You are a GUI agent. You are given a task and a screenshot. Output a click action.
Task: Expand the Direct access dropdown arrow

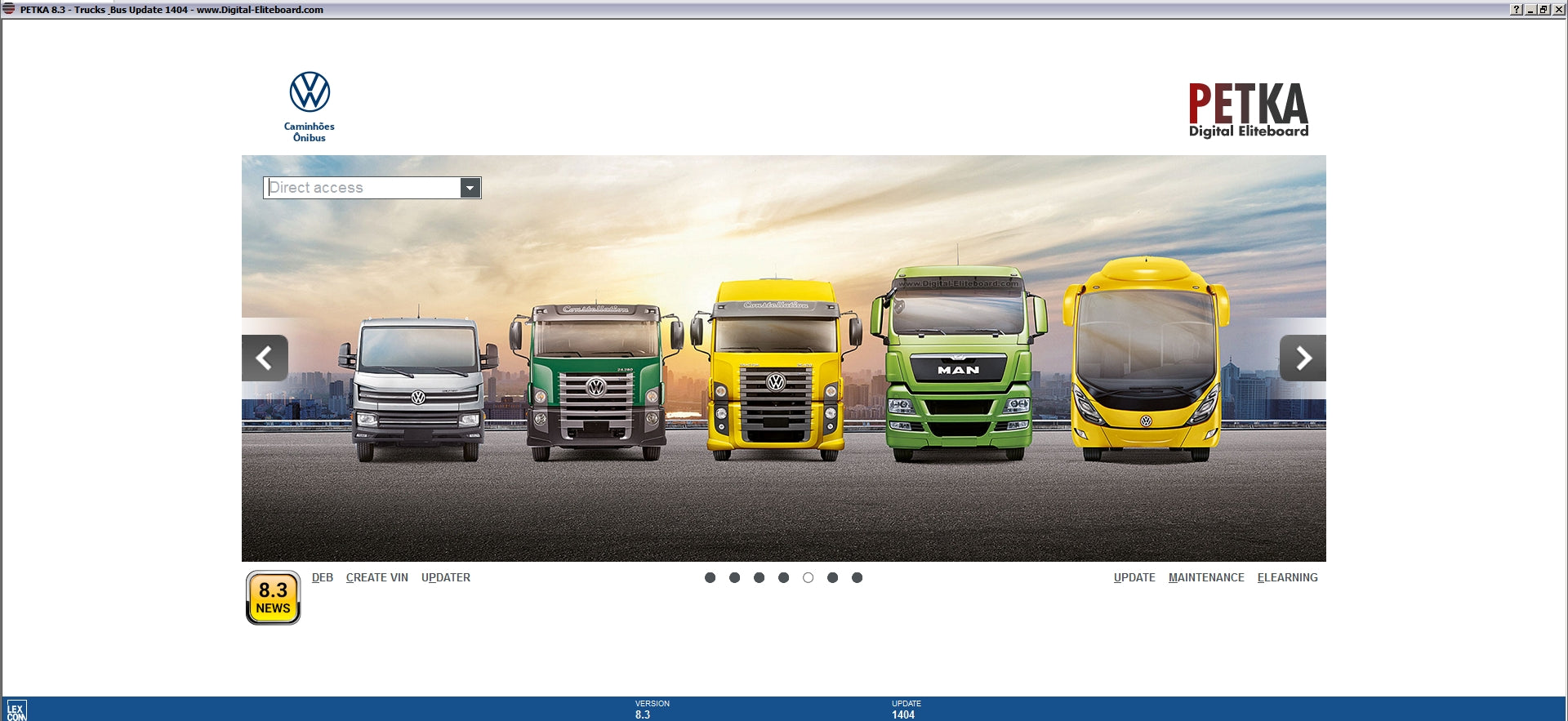(470, 188)
